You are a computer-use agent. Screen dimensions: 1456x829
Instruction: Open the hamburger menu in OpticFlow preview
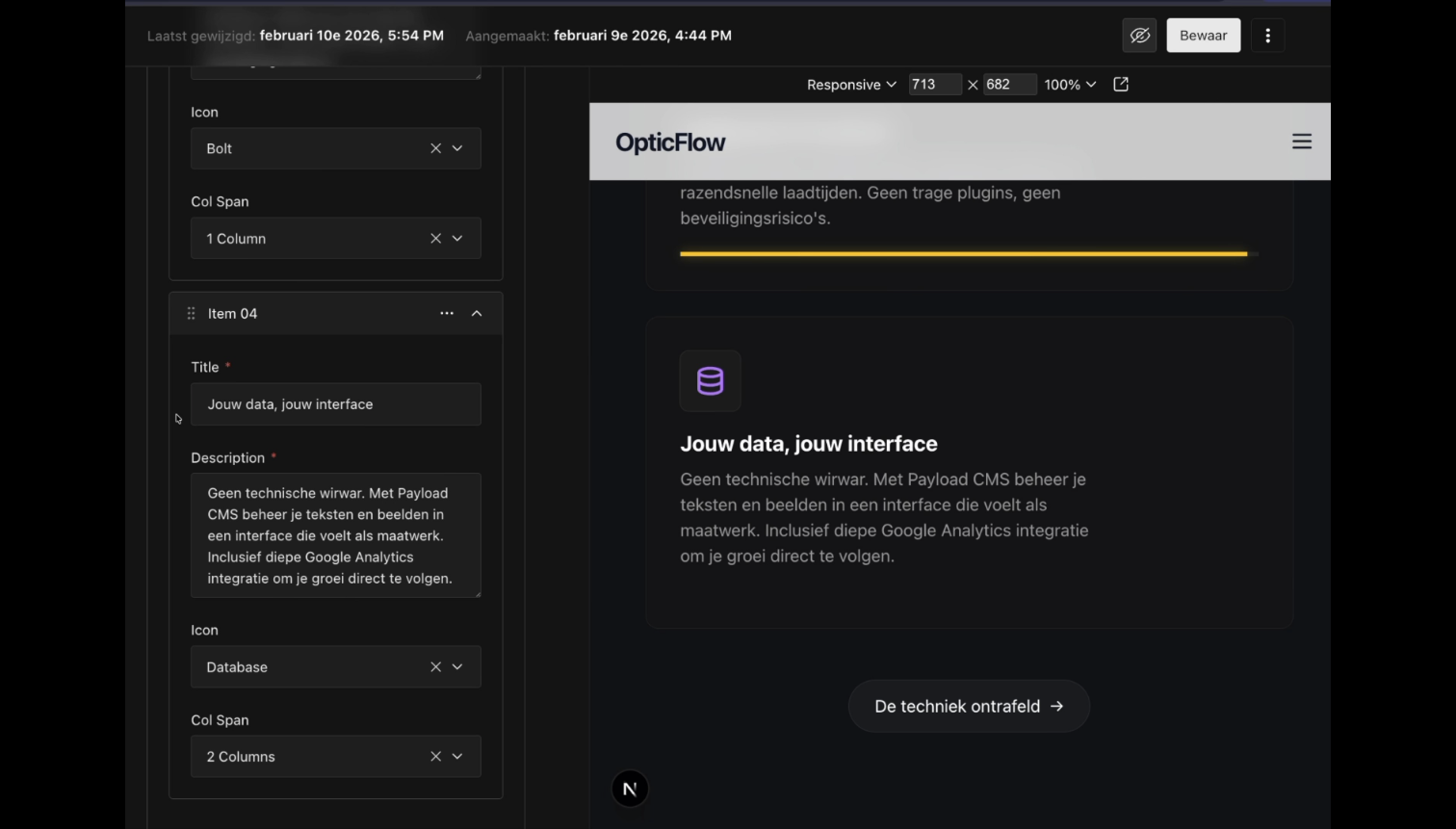(1301, 142)
